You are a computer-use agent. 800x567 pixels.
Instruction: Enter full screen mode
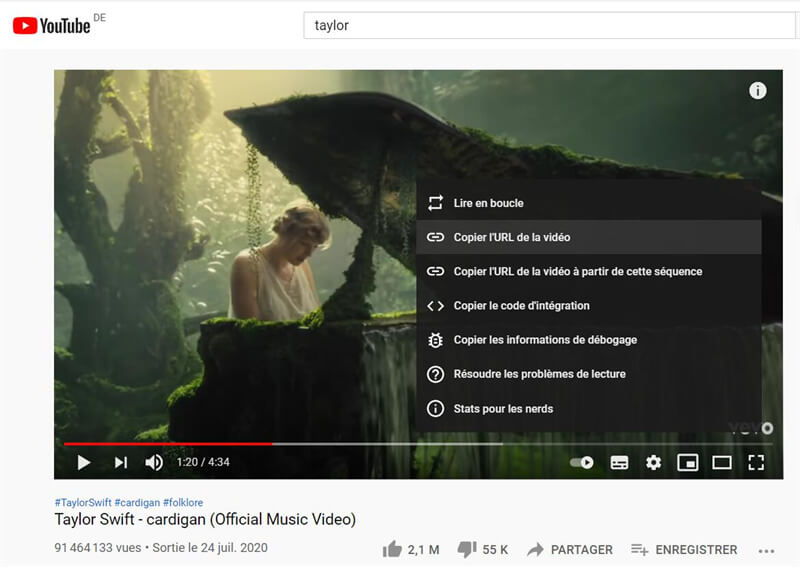point(756,462)
